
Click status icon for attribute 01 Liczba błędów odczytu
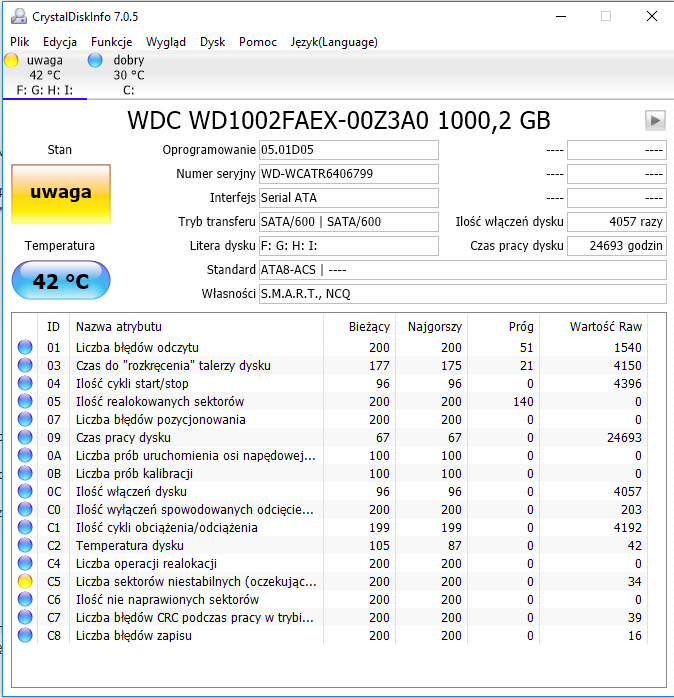click(x=25, y=347)
